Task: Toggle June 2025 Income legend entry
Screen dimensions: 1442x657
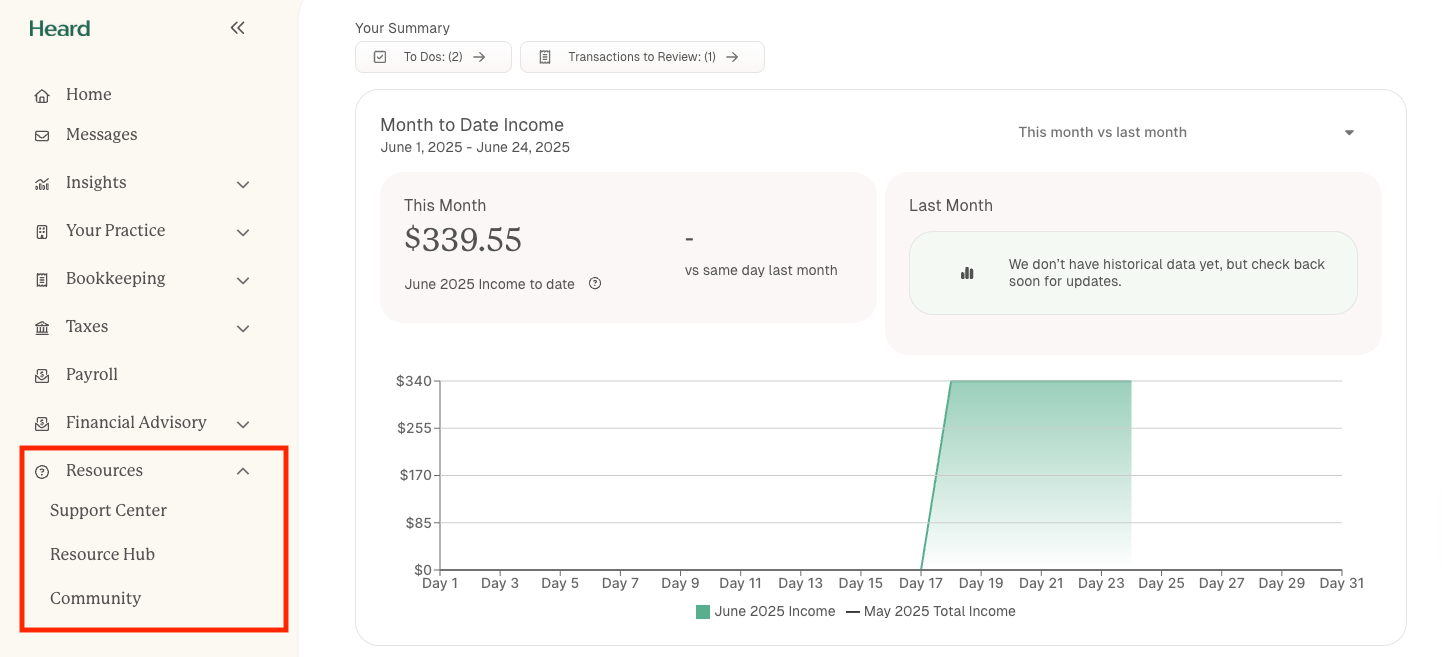Action: 765,612
